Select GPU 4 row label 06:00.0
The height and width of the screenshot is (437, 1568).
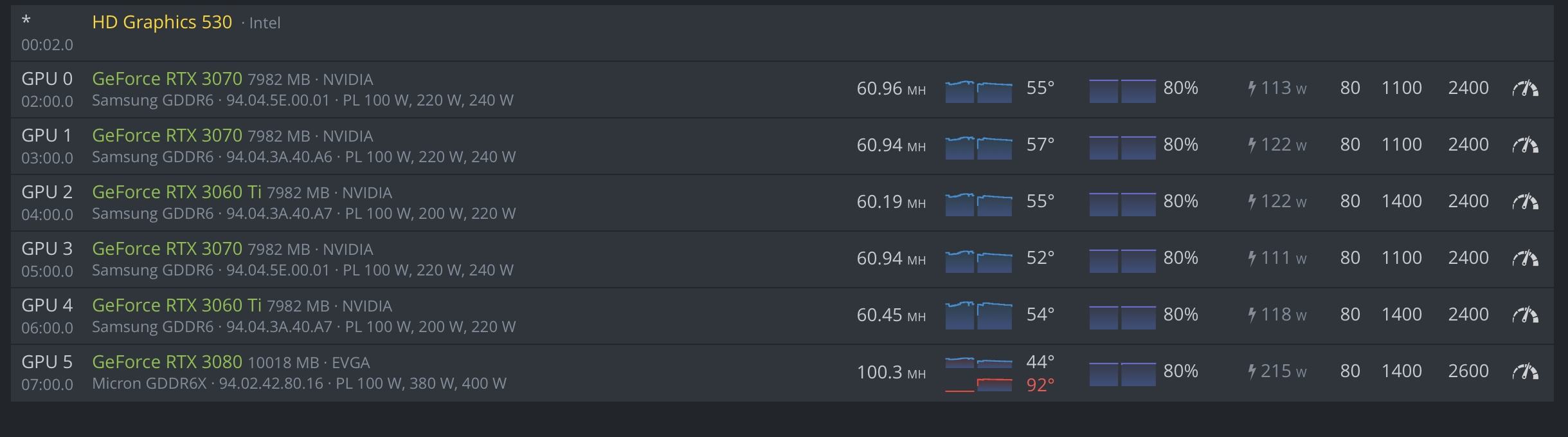pyautogui.click(x=47, y=328)
